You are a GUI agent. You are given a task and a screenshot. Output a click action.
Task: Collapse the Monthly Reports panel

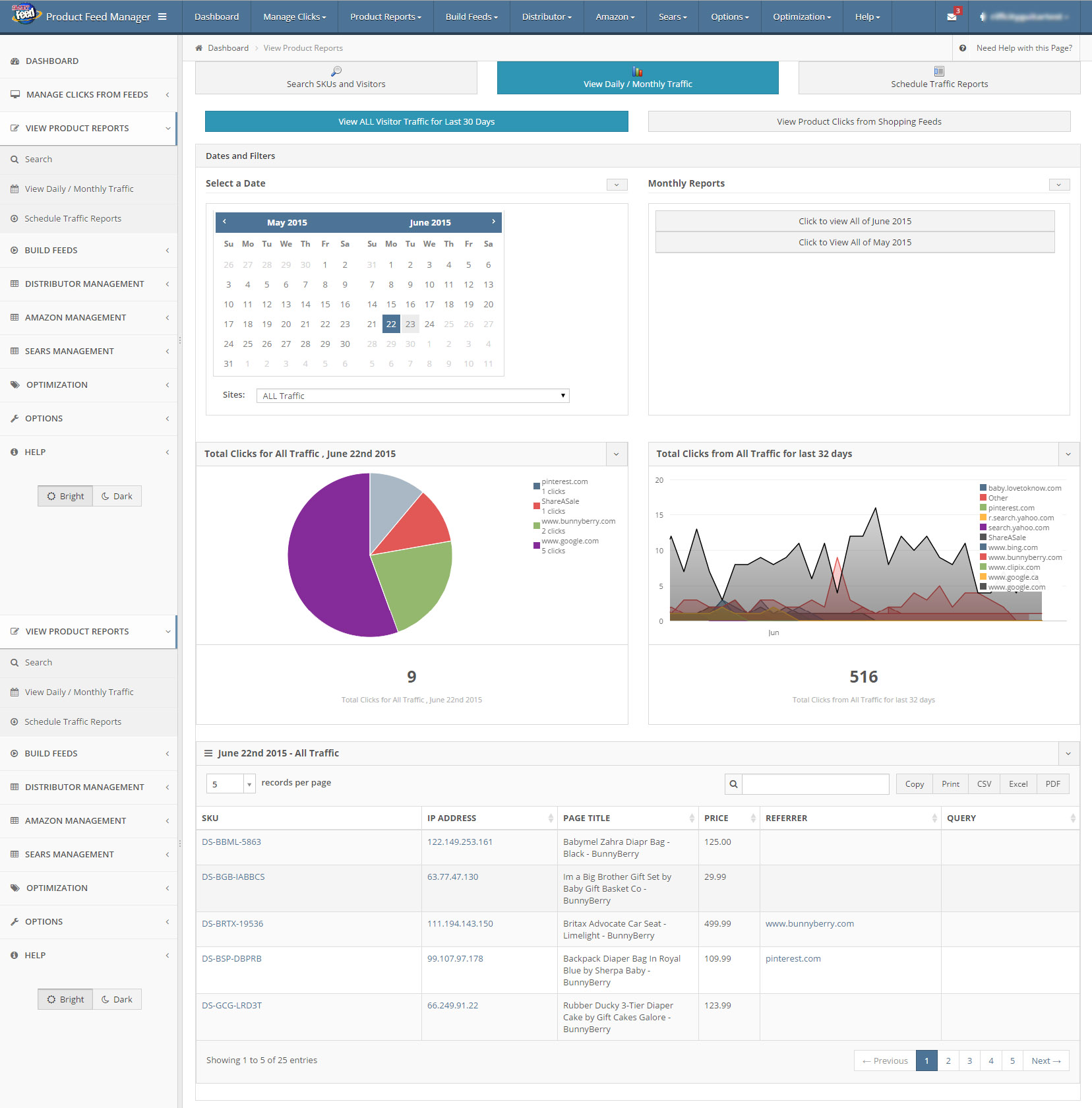pyautogui.click(x=1059, y=185)
